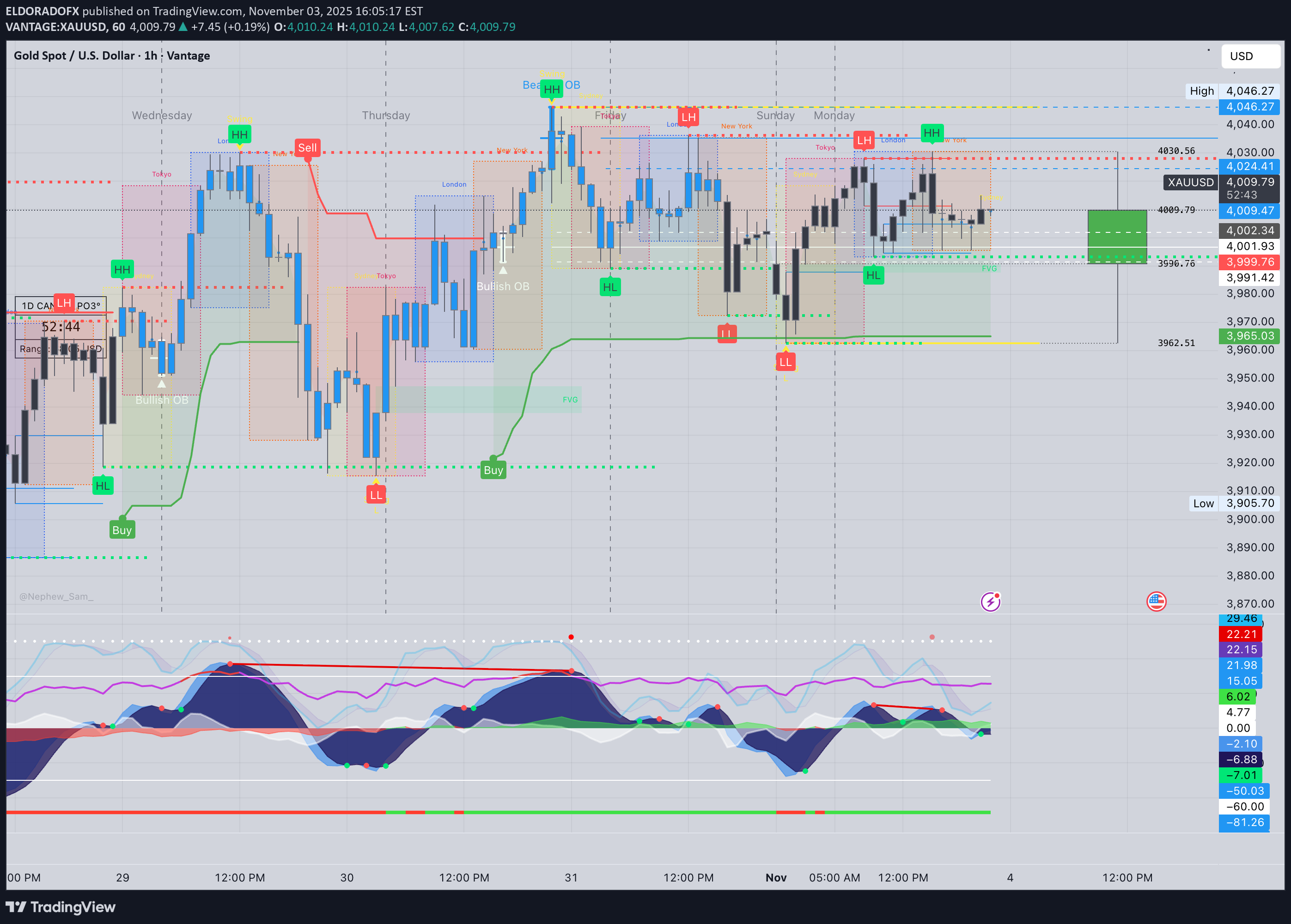Click the green long position rectangle

coord(1116,236)
